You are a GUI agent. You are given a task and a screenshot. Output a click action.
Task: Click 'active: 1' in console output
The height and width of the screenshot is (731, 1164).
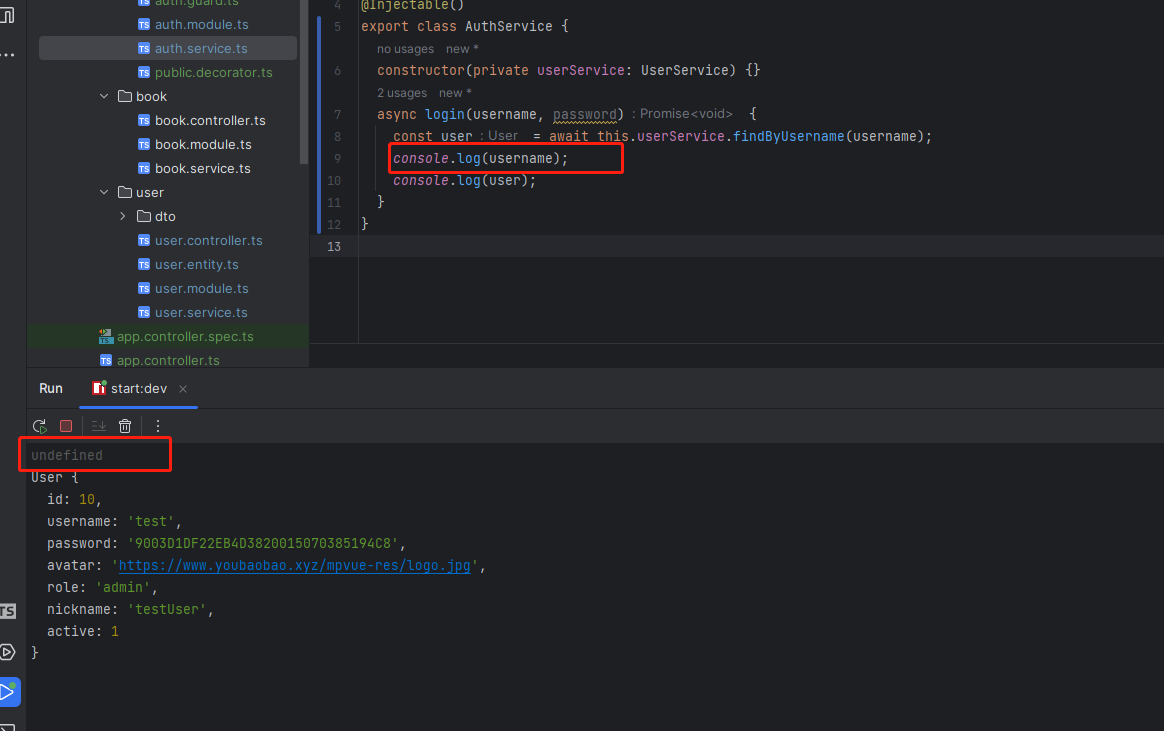click(82, 632)
